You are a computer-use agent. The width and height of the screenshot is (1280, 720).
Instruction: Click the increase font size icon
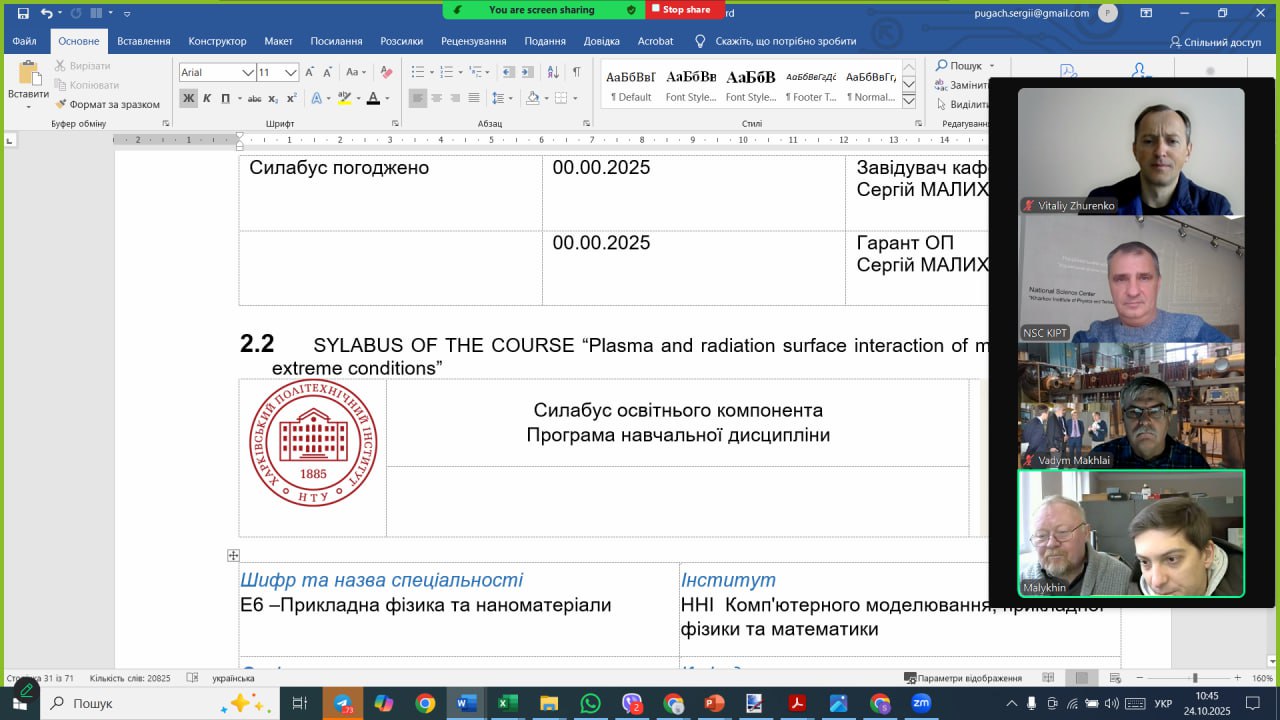(x=310, y=72)
